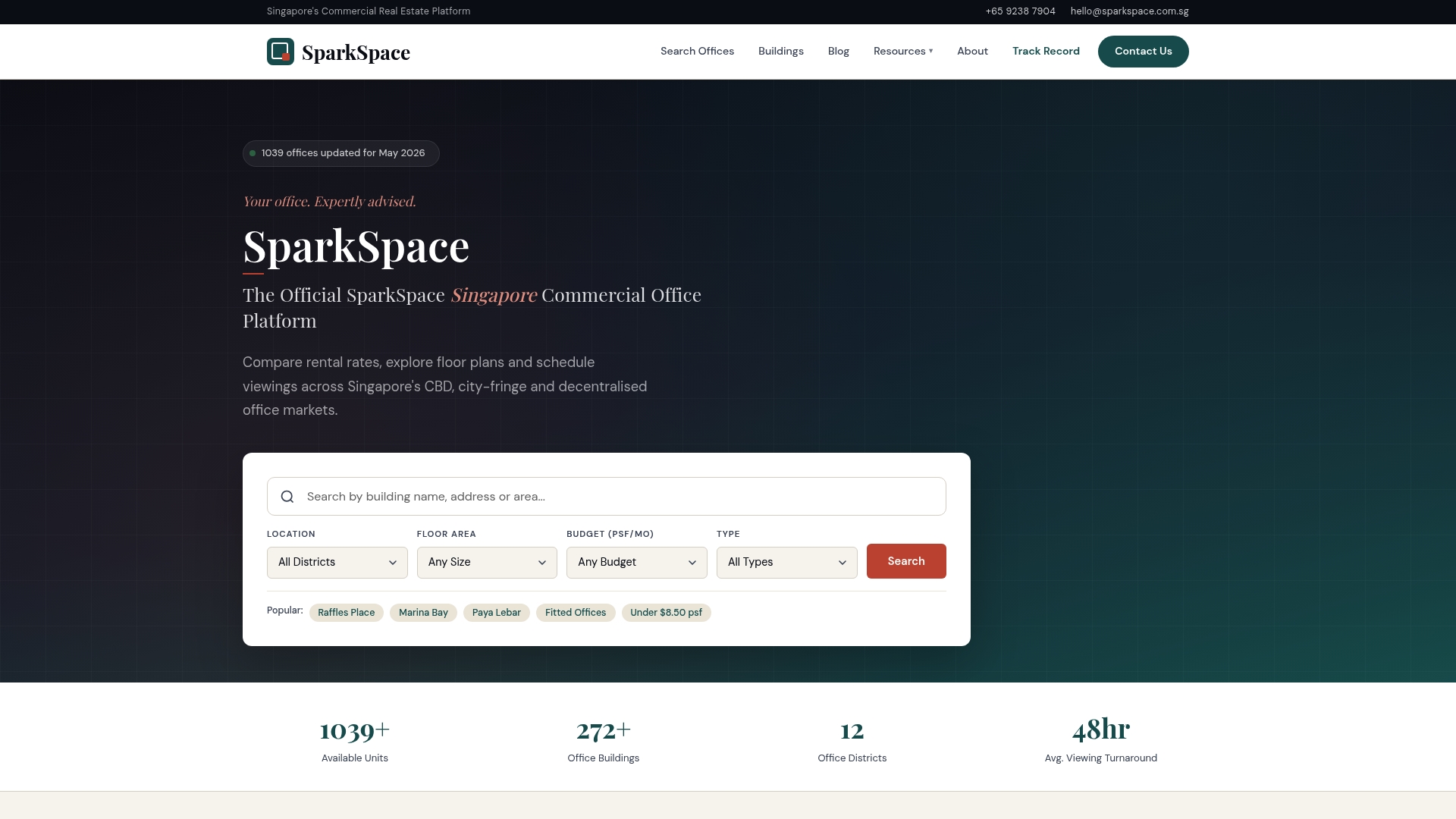Click the magnifier icon in search field
Screen dimensions: 1456x819
287,497
